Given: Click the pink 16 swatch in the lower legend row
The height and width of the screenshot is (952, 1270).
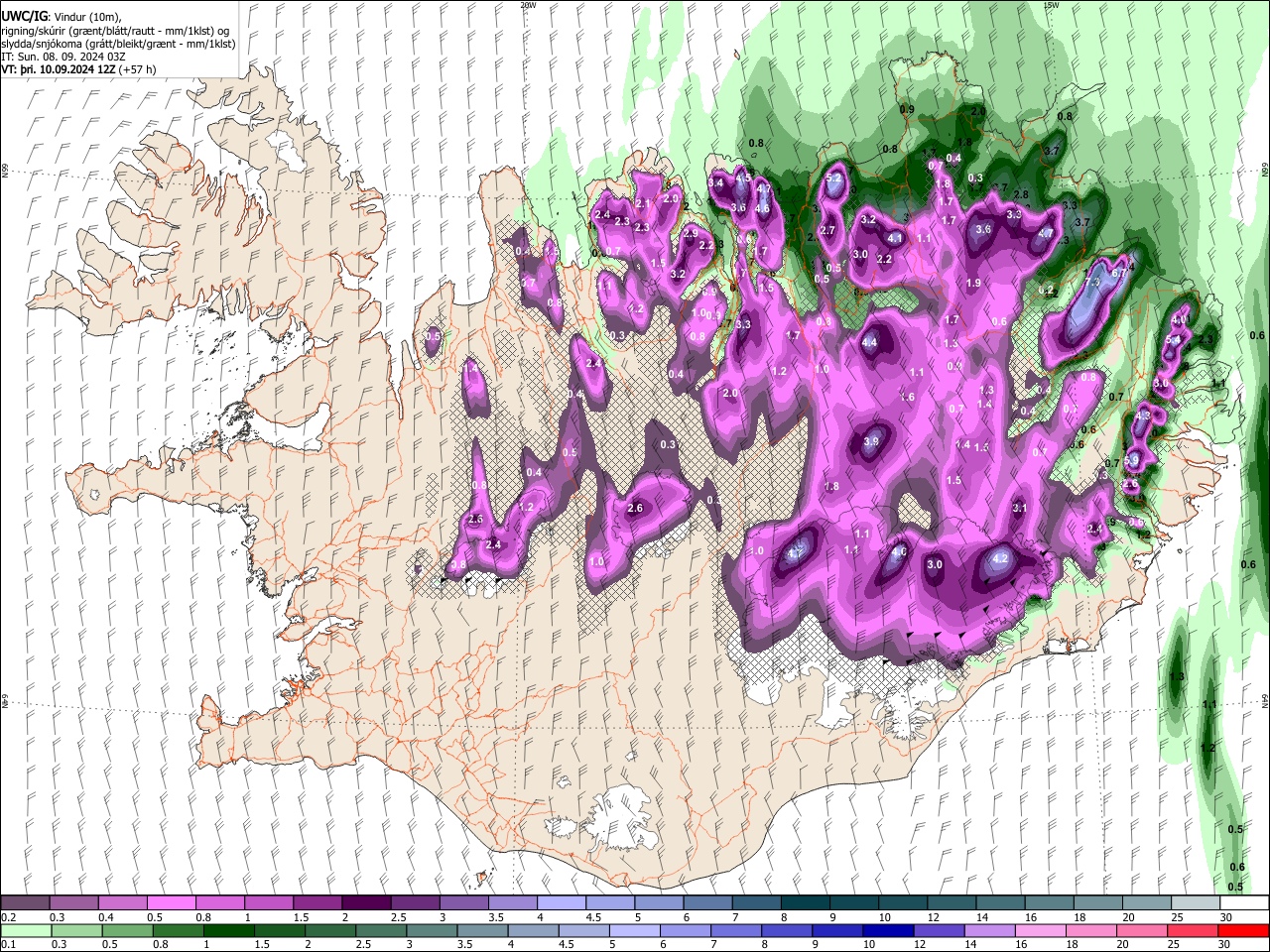Looking at the screenshot, I should pyautogui.click(x=1040, y=931).
